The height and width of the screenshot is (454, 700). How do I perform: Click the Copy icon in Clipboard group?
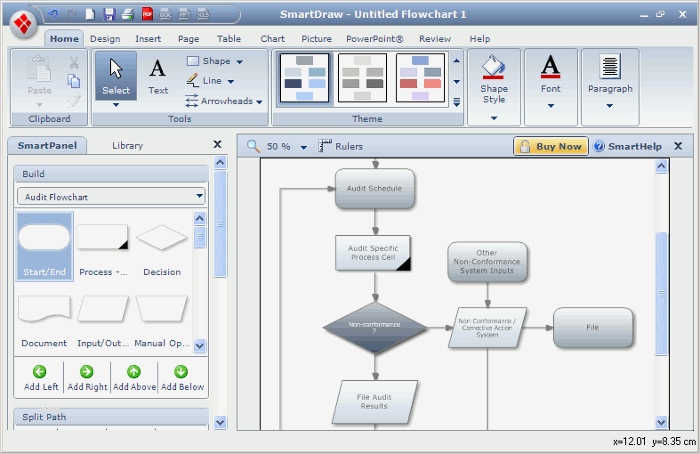pyautogui.click(x=74, y=81)
